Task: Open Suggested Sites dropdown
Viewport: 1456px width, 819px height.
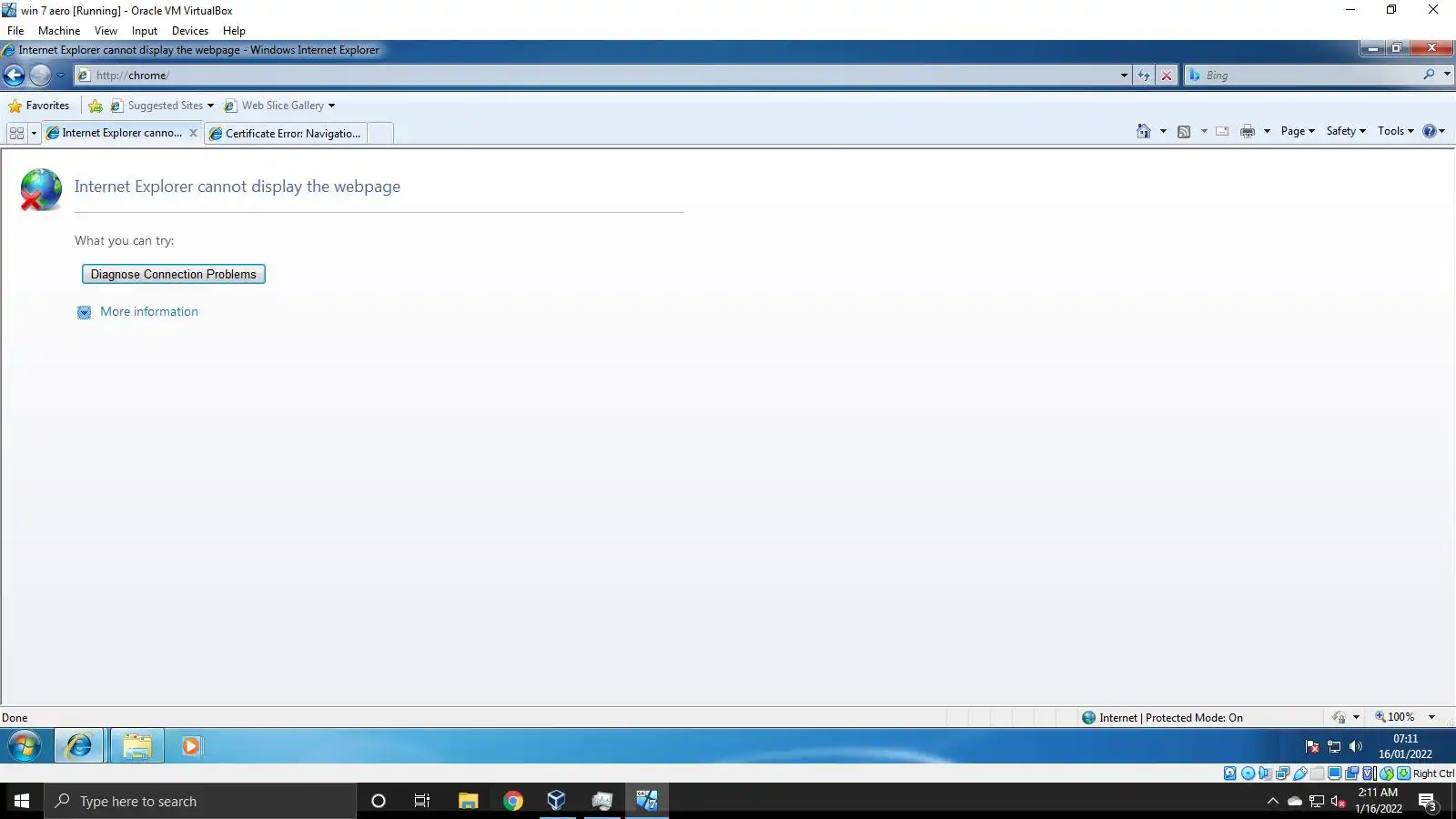Action: (x=162, y=106)
